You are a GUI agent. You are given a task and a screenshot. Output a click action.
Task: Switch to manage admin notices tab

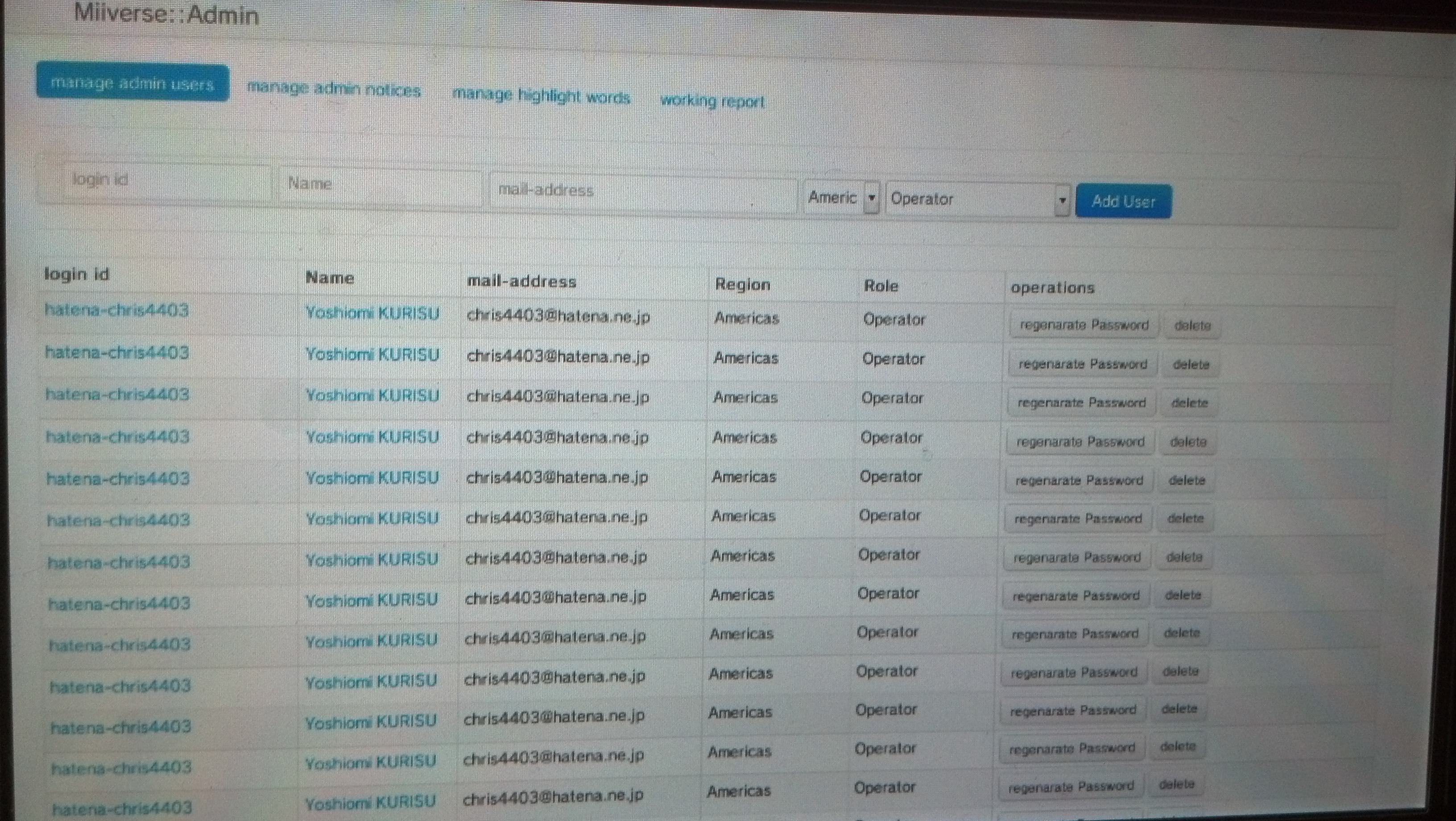point(334,89)
